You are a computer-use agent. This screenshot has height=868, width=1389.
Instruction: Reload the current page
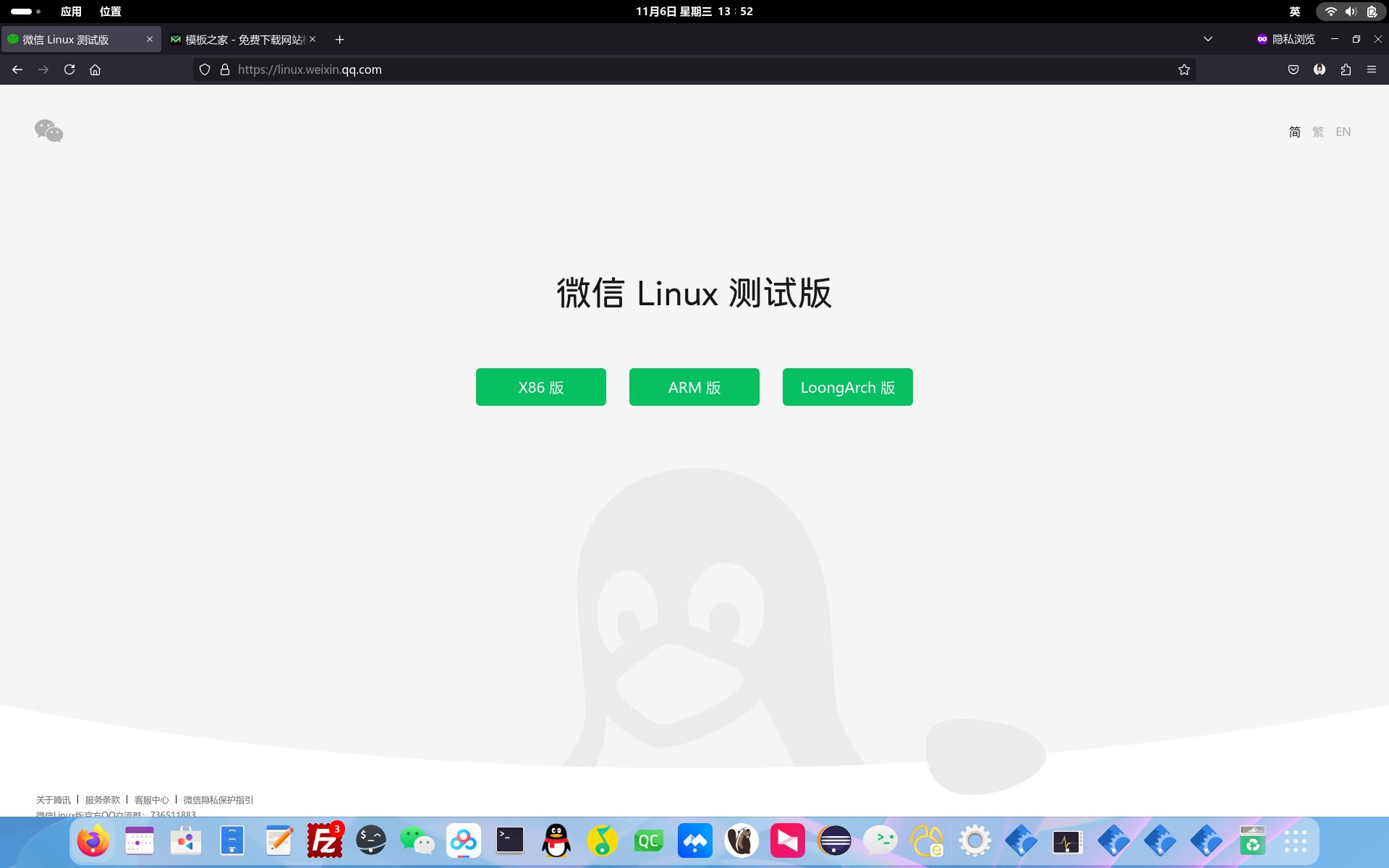pyautogui.click(x=69, y=69)
